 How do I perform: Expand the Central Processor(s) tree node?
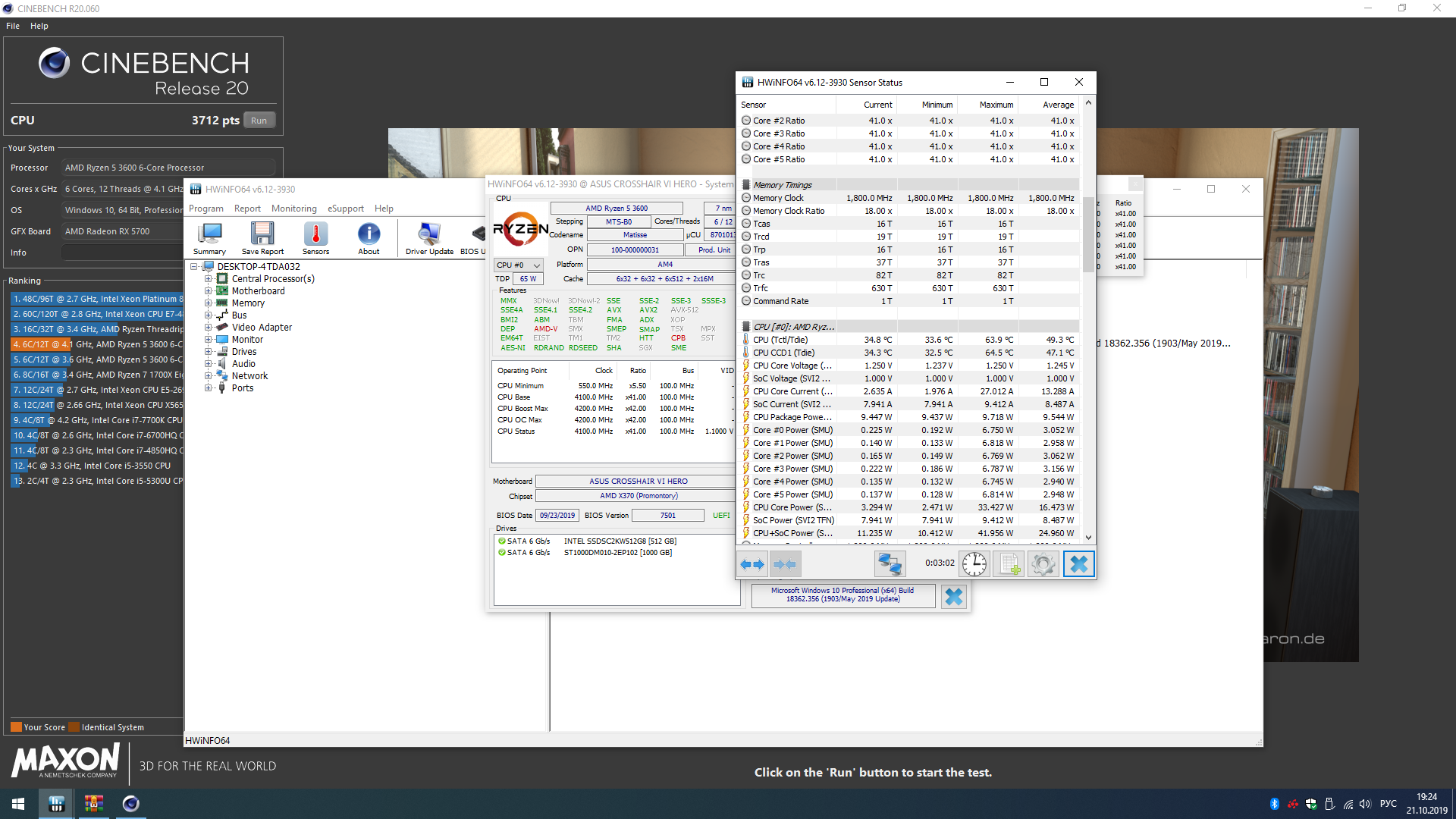point(208,279)
